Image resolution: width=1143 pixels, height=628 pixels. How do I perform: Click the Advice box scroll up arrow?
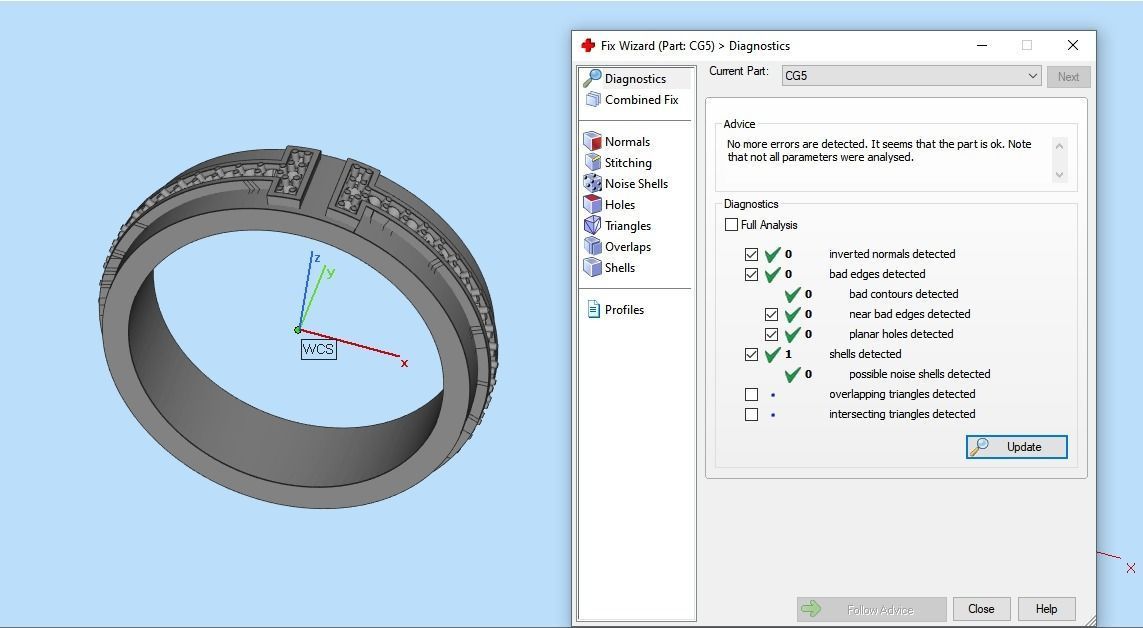coord(1059,146)
